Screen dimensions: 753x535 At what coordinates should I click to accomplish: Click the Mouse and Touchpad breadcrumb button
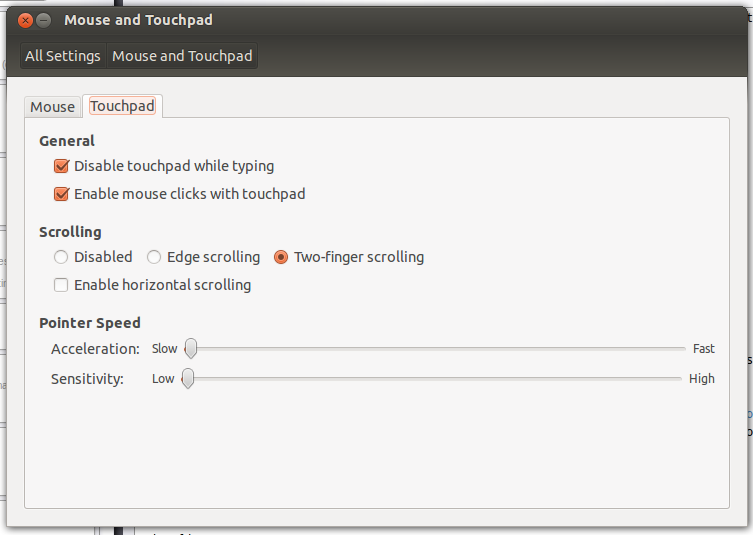(x=182, y=56)
